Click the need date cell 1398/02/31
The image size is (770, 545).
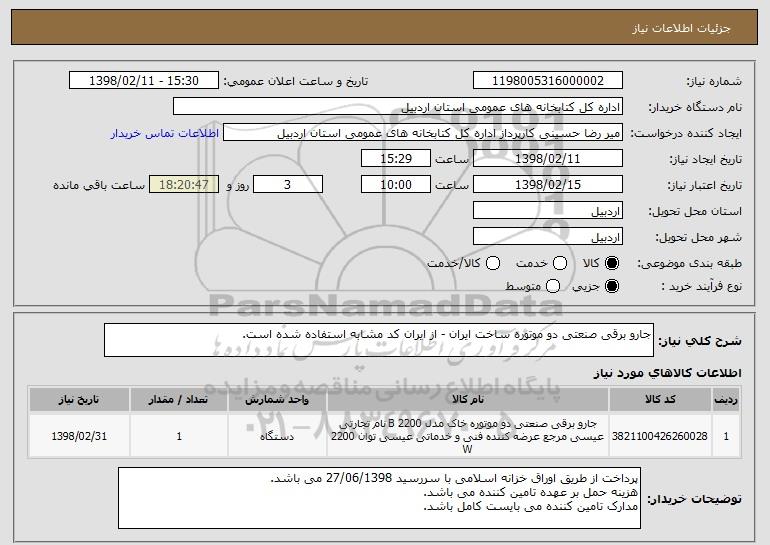pyautogui.click(x=79, y=436)
